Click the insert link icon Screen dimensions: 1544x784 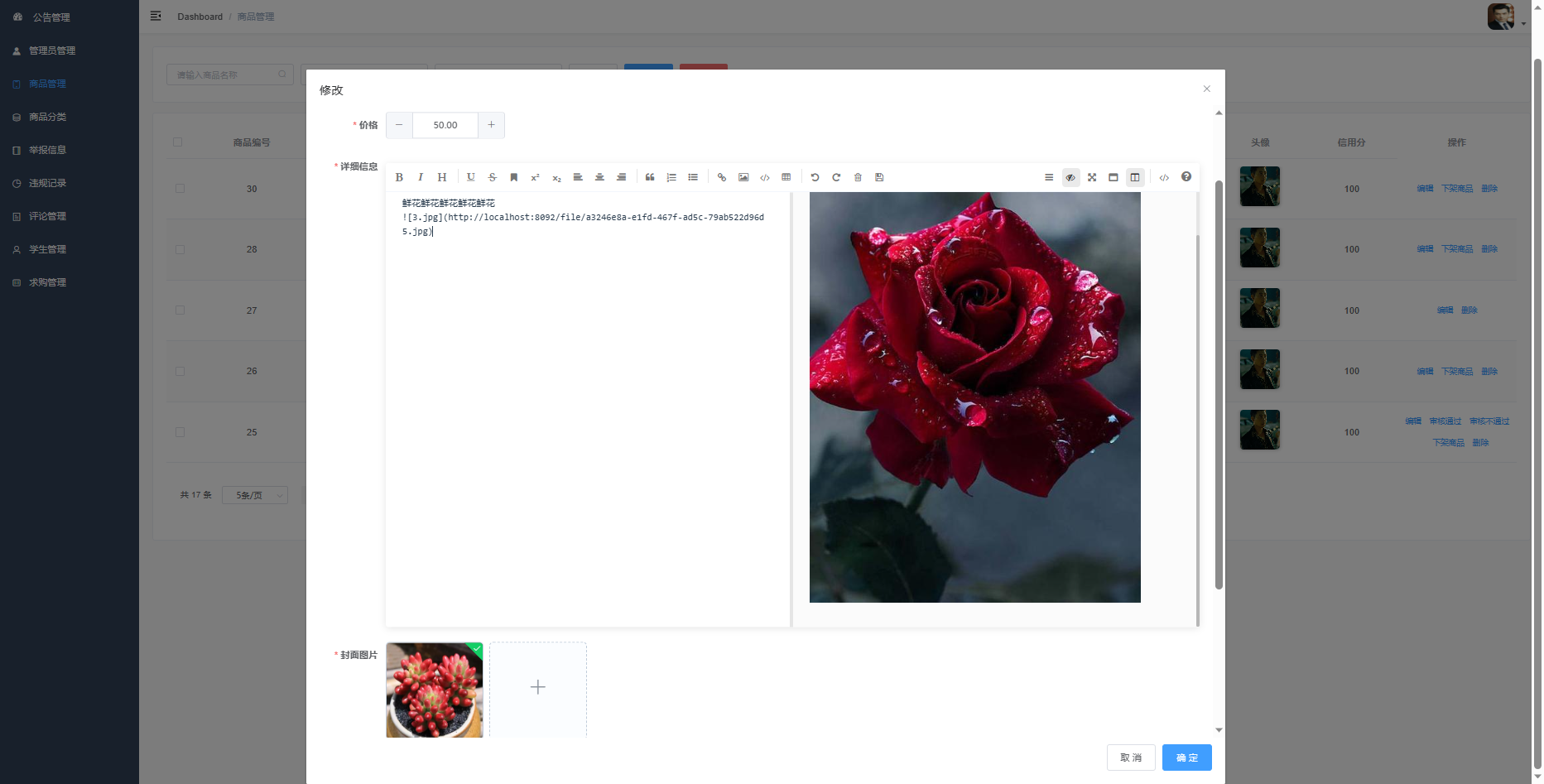722,177
